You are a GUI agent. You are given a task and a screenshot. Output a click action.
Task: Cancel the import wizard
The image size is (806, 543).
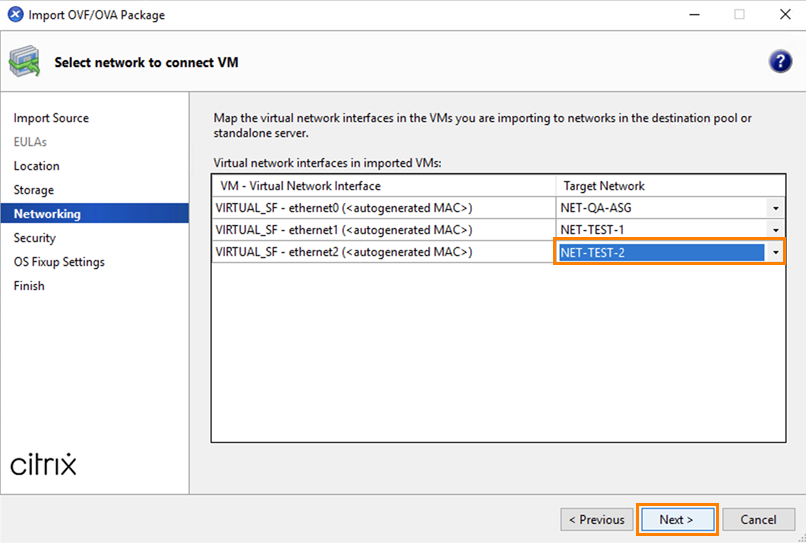[x=758, y=519]
